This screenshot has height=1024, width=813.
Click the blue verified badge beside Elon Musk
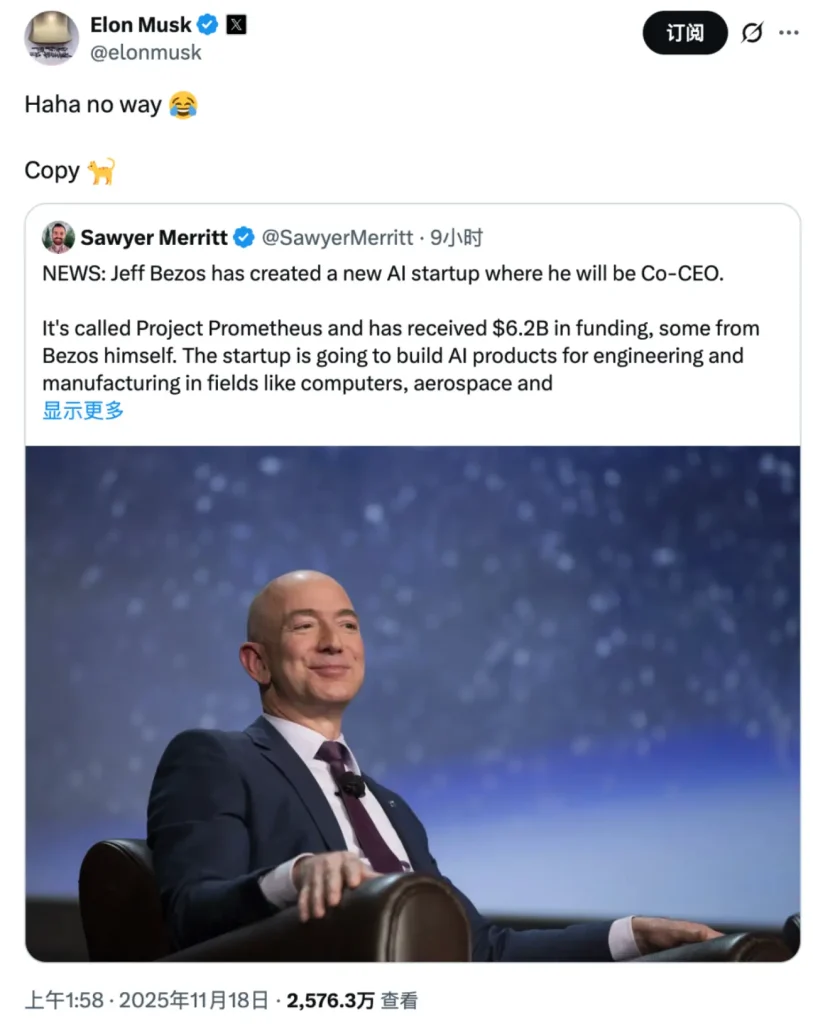[207, 24]
